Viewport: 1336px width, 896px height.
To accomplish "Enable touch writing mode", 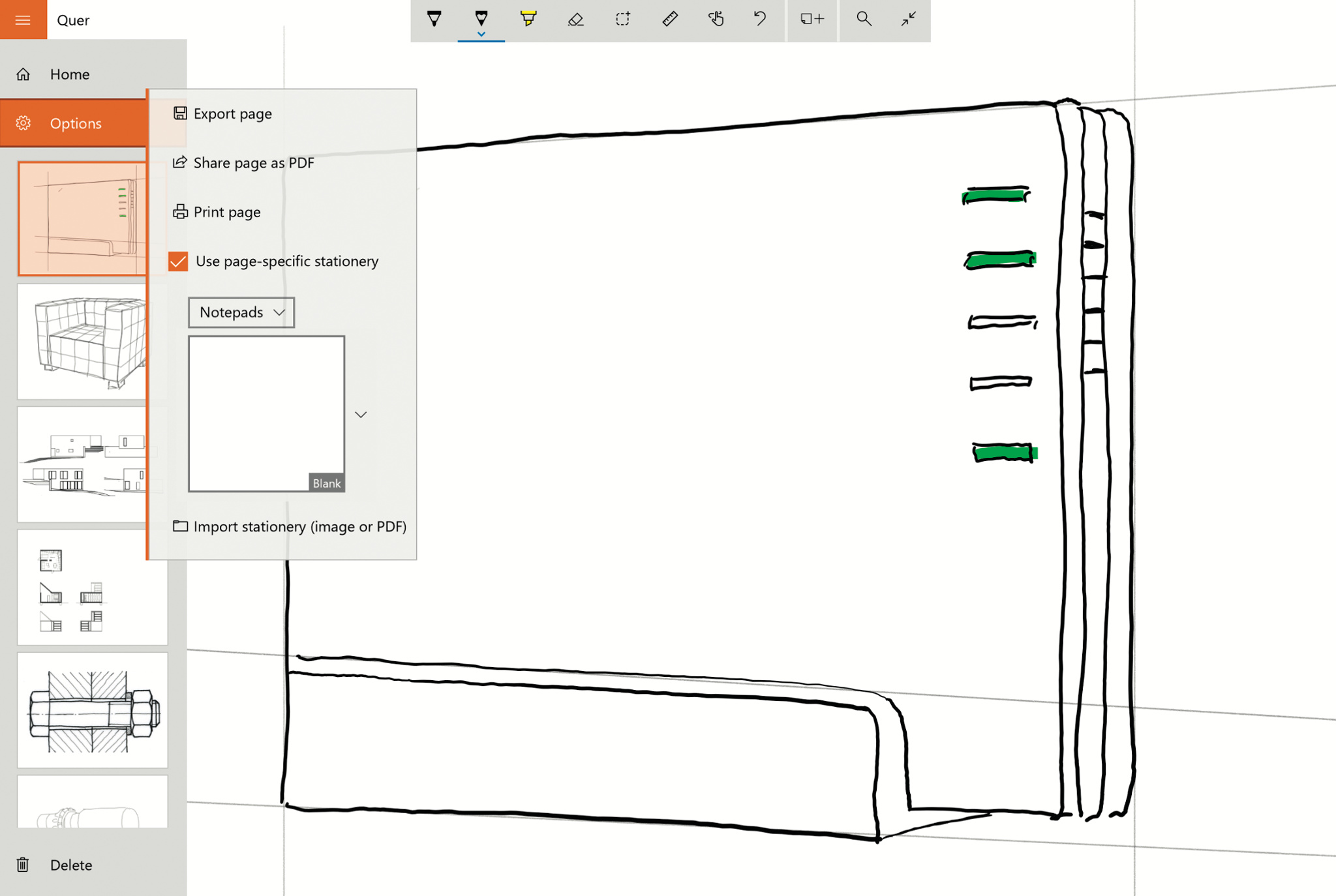I will [716, 19].
